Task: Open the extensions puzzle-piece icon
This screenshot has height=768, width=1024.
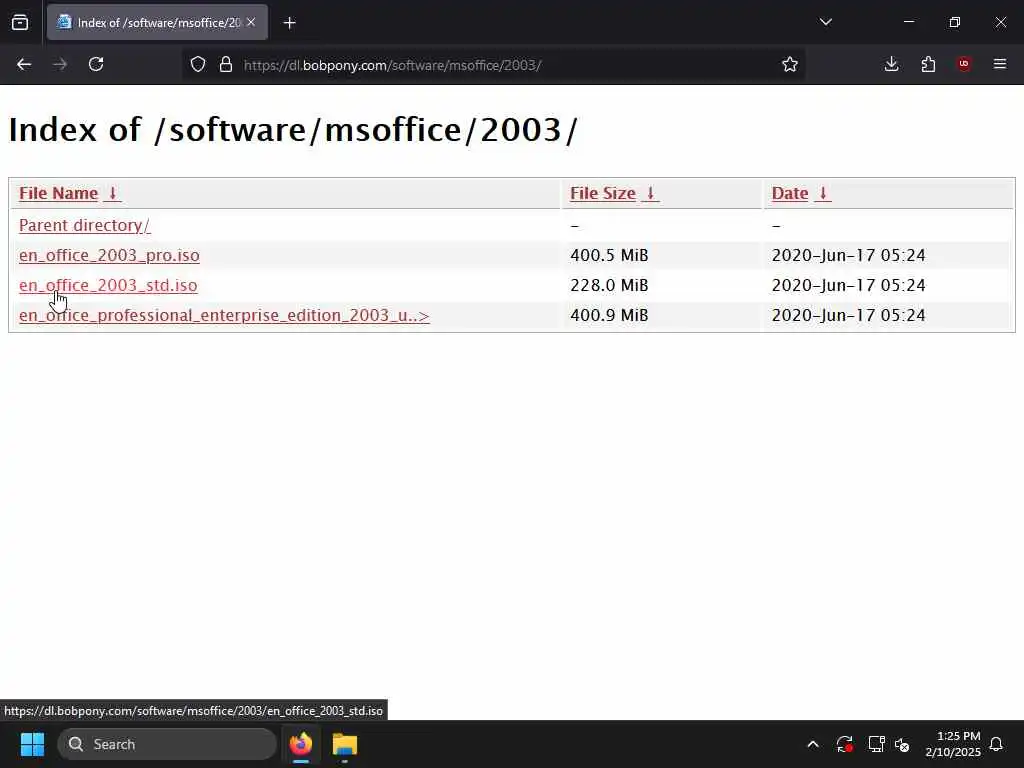Action: point(928,64)
